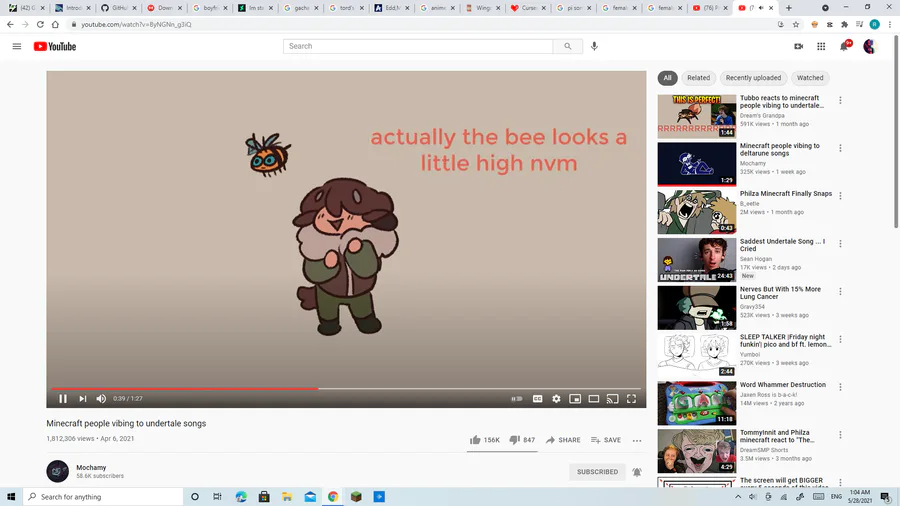This screenshot has width=900, height=506.
Task: Select the Watched filter chip
Action: click(x=810, y=78)
